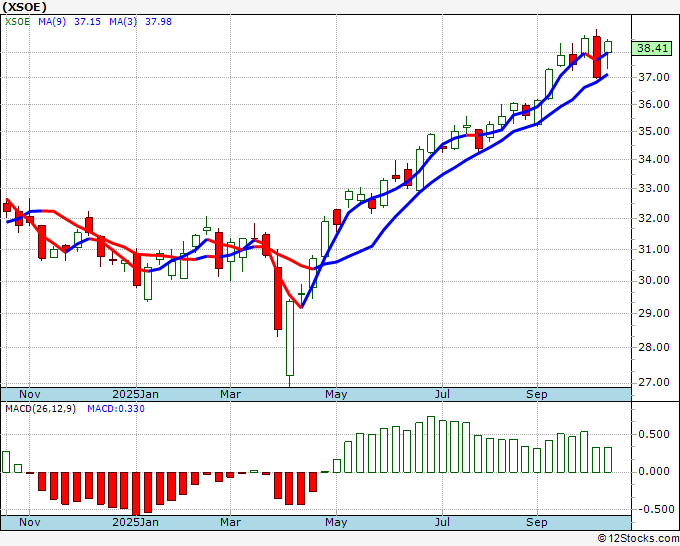Viewport: 680px width, 546px height.
Task: Click Mar on the price chart time axis
Action: [230, 394]
